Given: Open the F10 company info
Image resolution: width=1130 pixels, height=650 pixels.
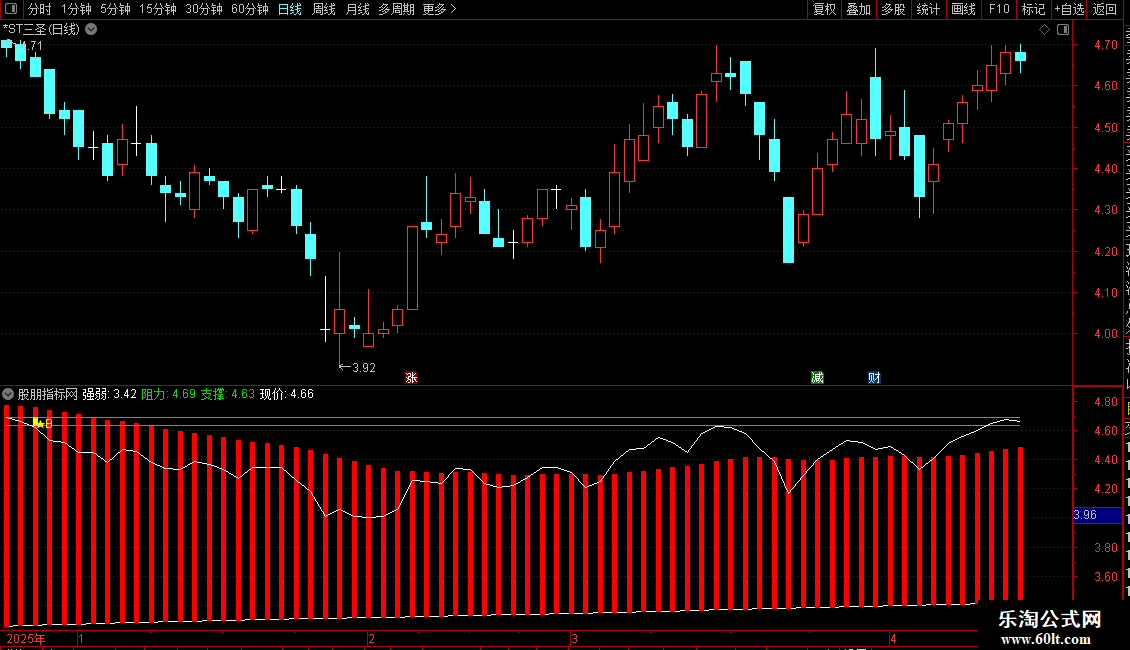Looking at the screenshot, I should (999, 9).
